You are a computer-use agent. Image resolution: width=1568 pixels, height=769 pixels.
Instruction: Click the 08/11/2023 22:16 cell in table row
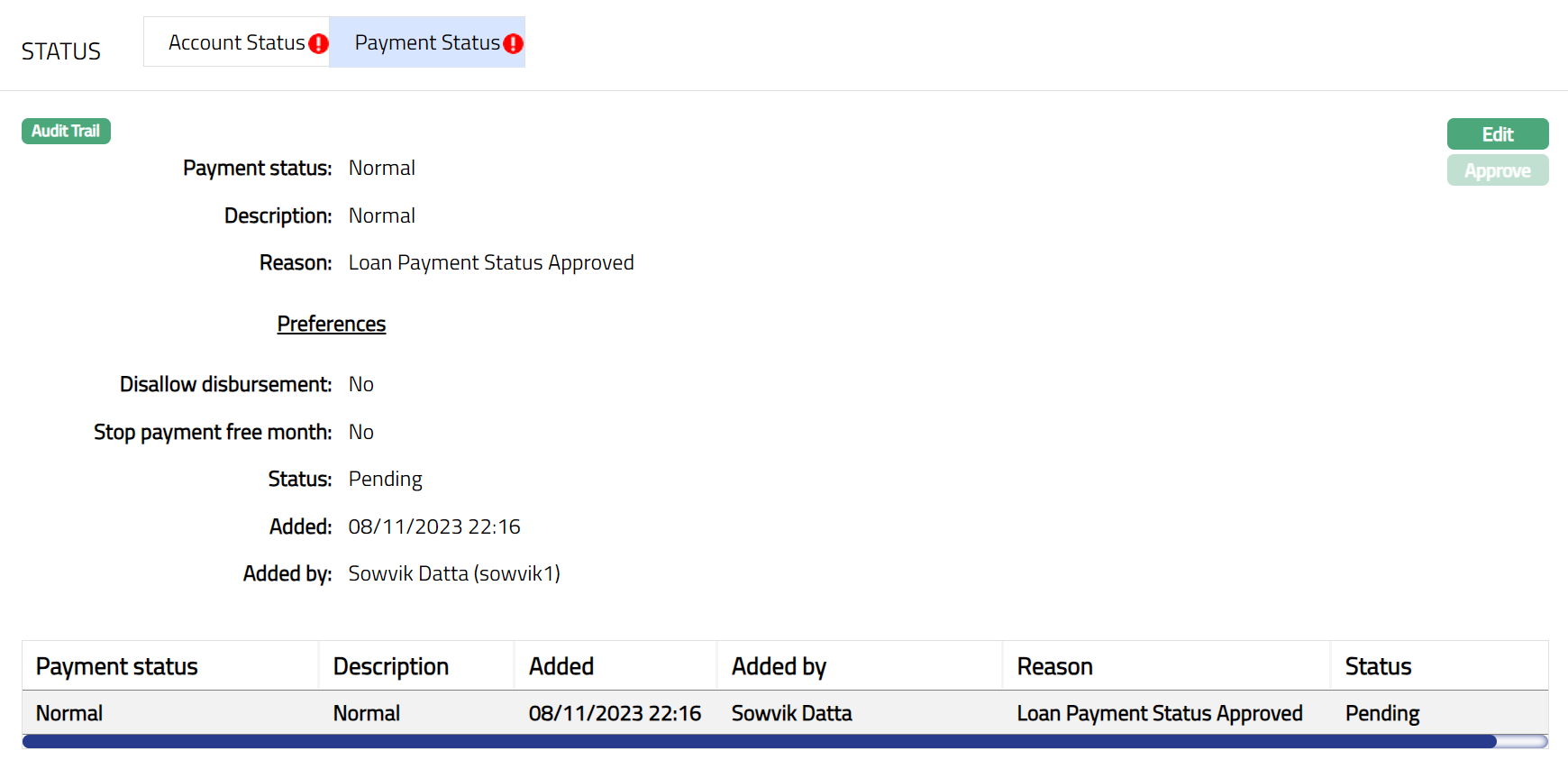(615, 713)
